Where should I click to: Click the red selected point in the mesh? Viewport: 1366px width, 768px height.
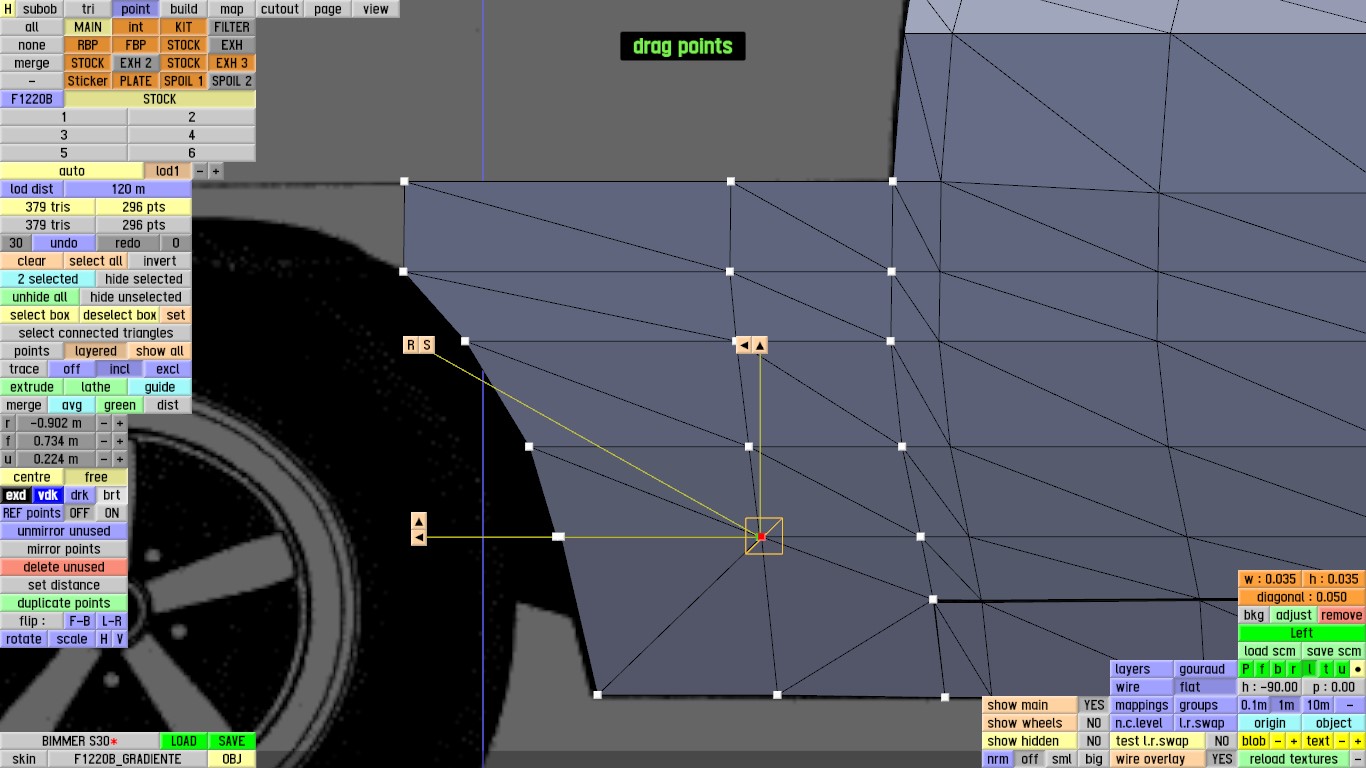762,537
